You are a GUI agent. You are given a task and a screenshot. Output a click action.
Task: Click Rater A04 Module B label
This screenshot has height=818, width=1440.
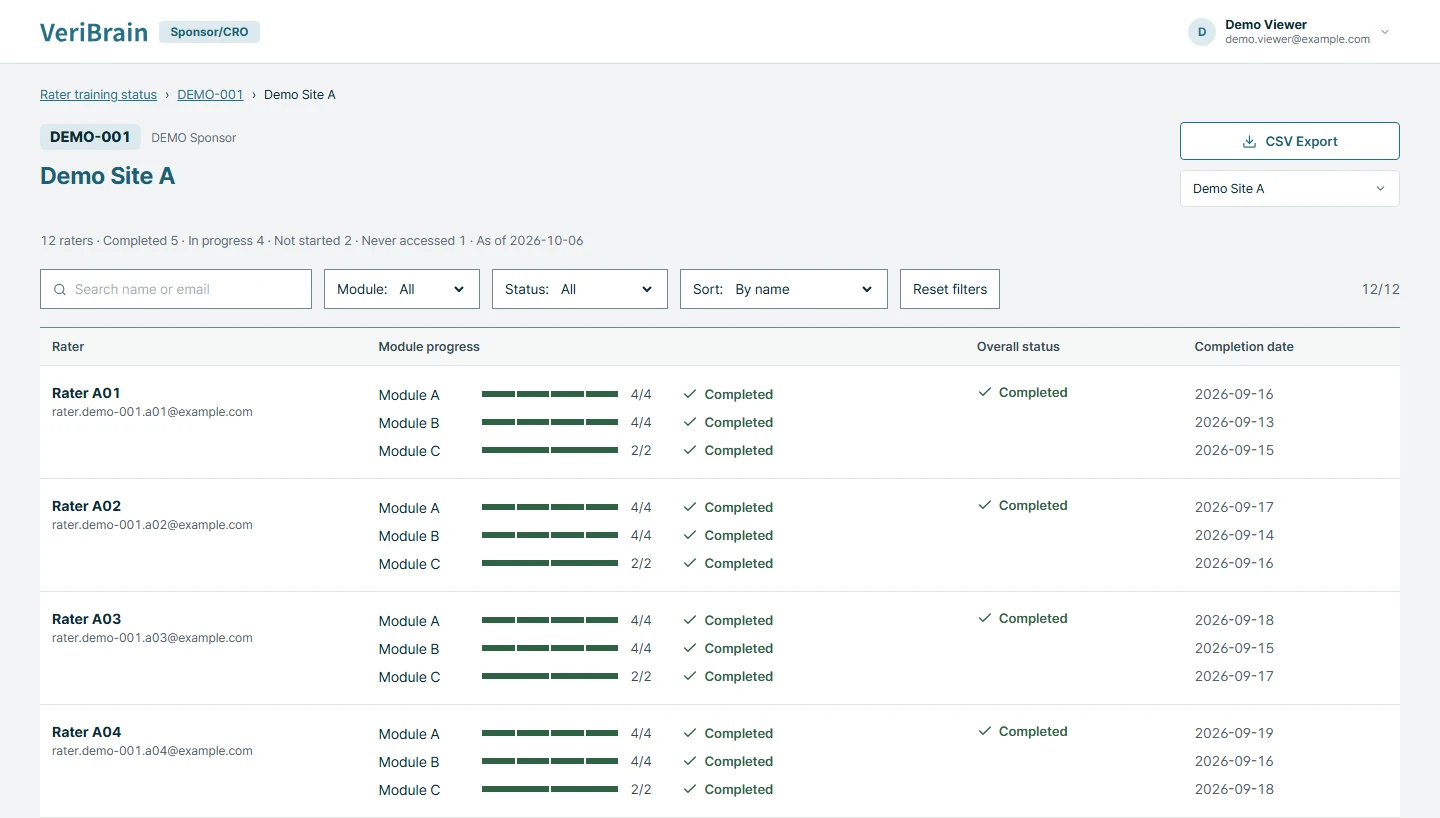(x=409, y=762)
